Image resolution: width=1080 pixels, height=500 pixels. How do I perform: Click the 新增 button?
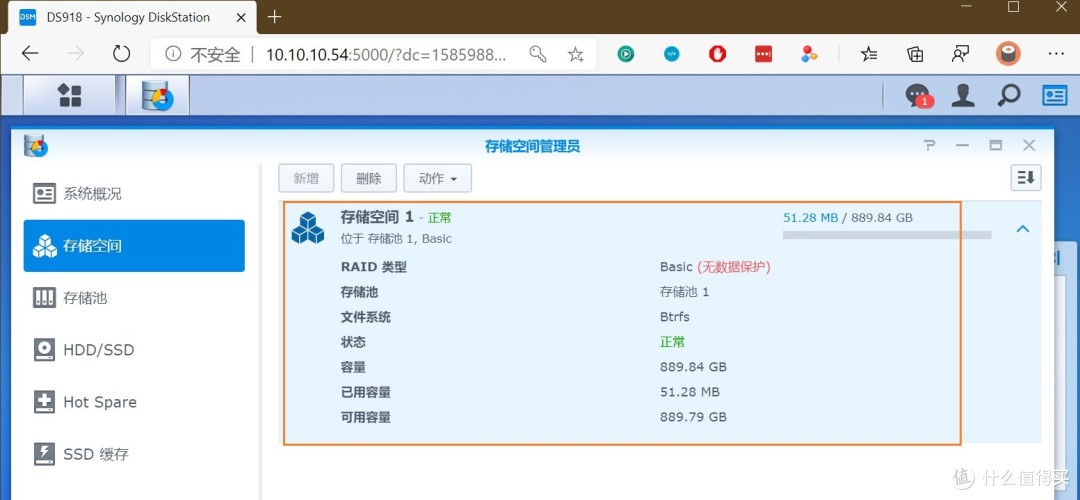point(306,178)
